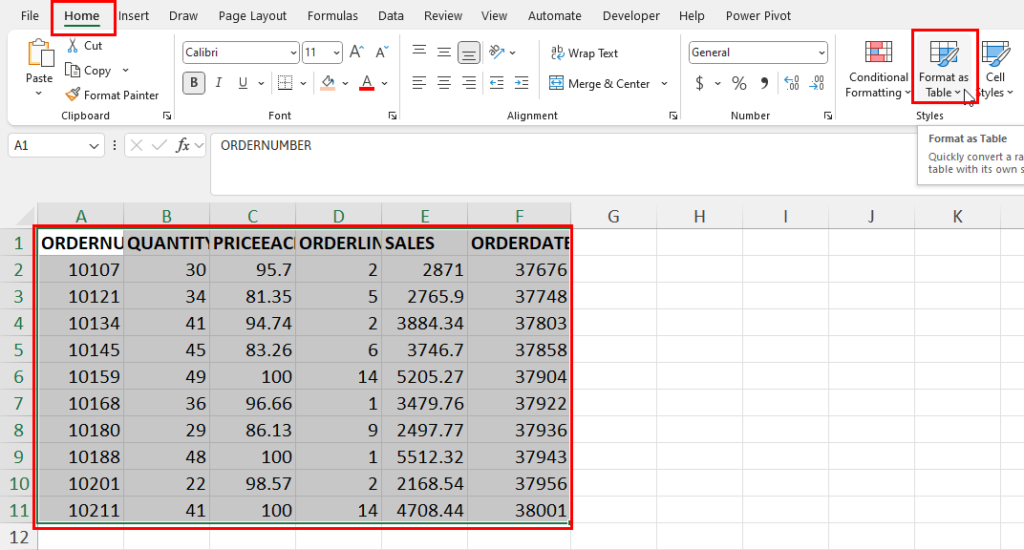Switch to the Power Pivot tab
This screenshot has height=550, width=1024.
point(758,16)
